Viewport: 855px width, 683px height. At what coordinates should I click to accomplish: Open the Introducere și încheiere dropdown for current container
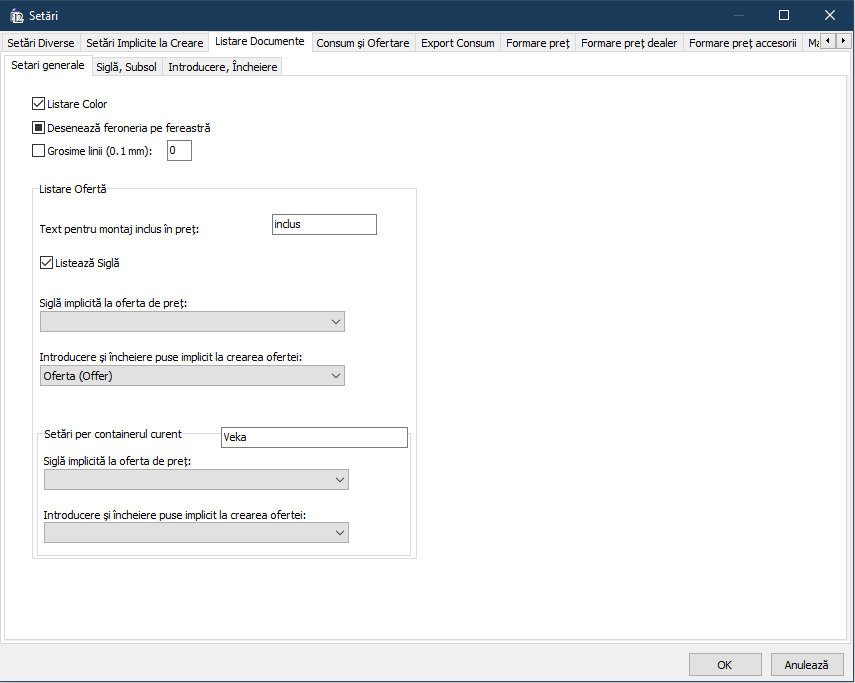pos(196,534)
